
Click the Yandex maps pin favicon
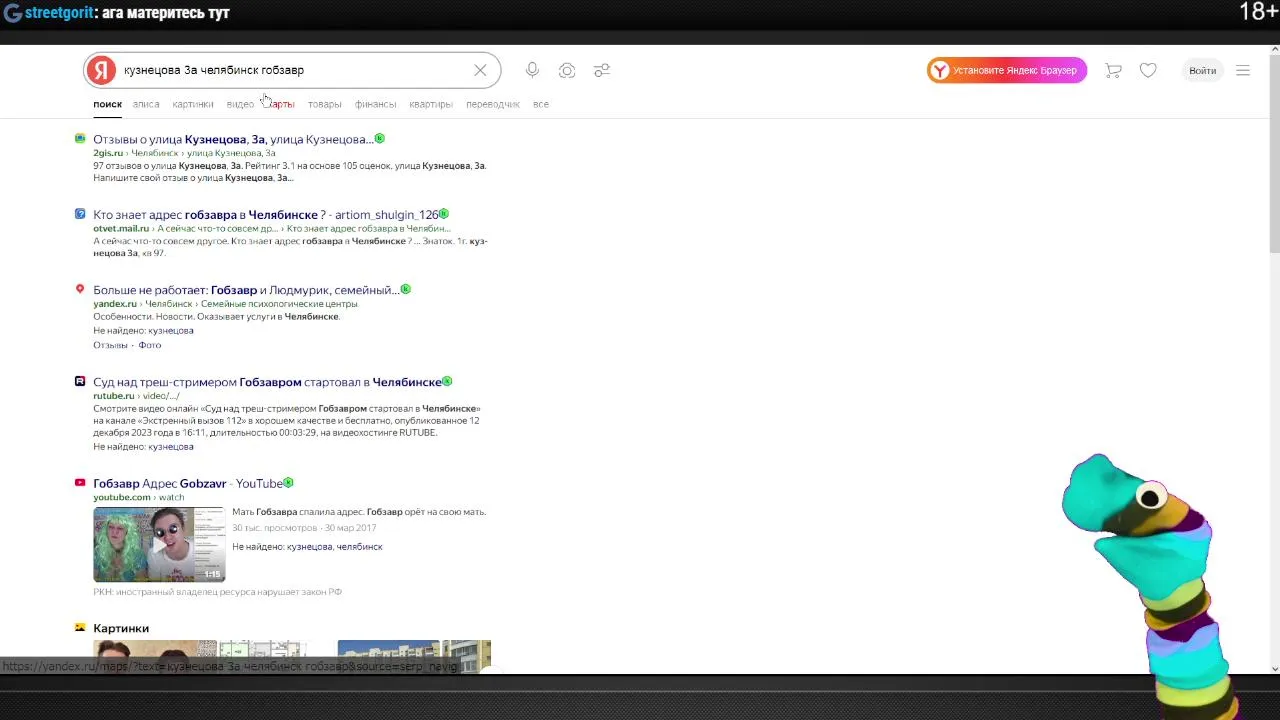[80, 289]
